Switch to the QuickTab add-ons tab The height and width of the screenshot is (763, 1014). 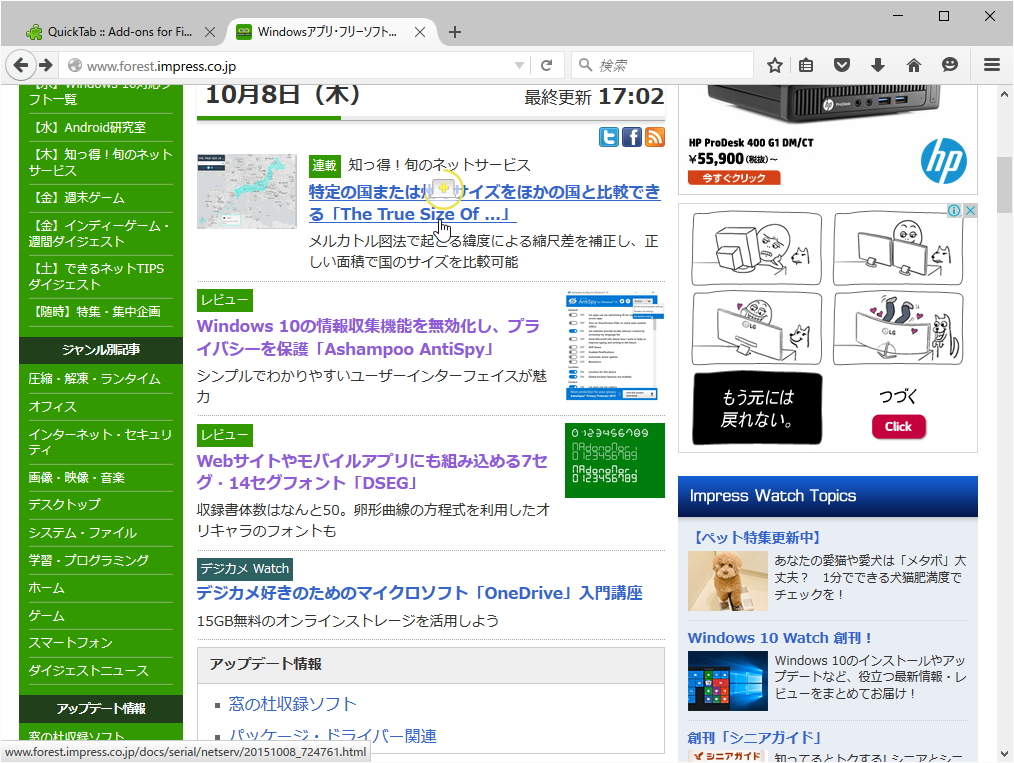point(110,31)
